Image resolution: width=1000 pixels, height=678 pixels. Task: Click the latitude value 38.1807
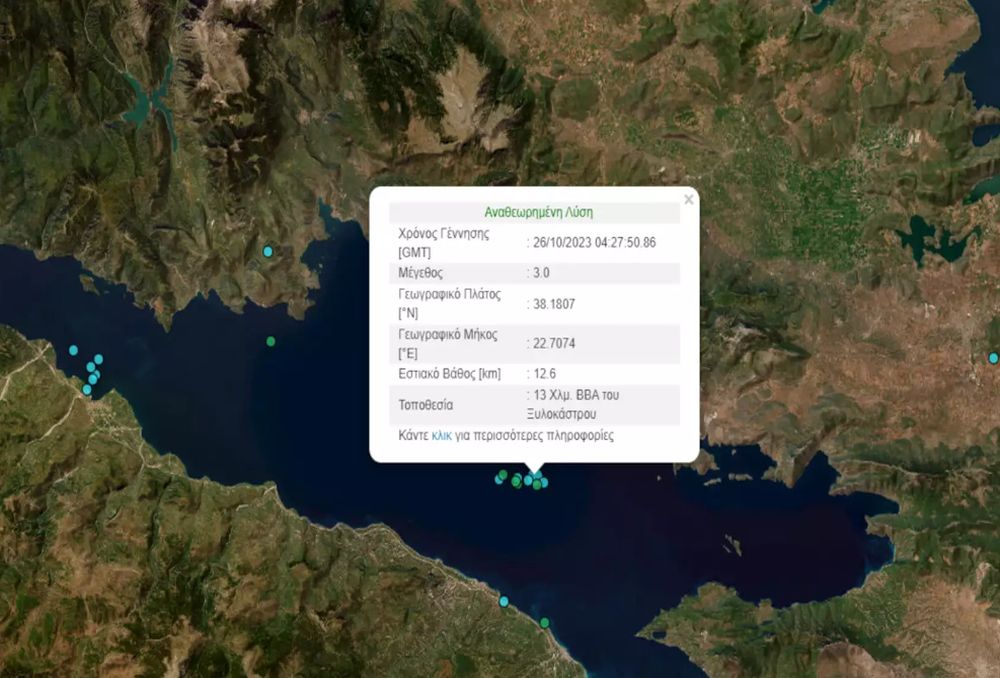pyautogui.click(x=553, y=304)
